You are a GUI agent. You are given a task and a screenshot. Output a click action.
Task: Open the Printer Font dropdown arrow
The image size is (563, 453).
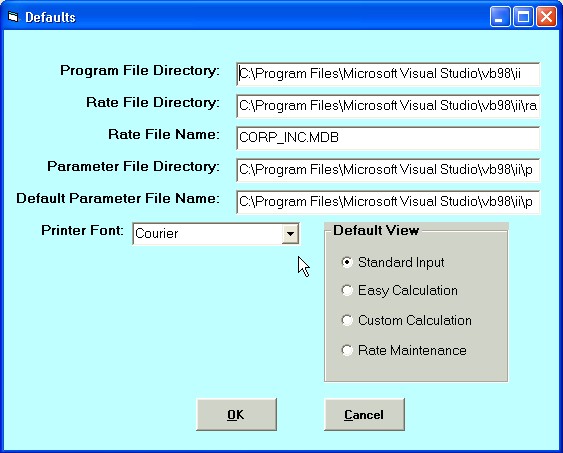pos(290,234)
